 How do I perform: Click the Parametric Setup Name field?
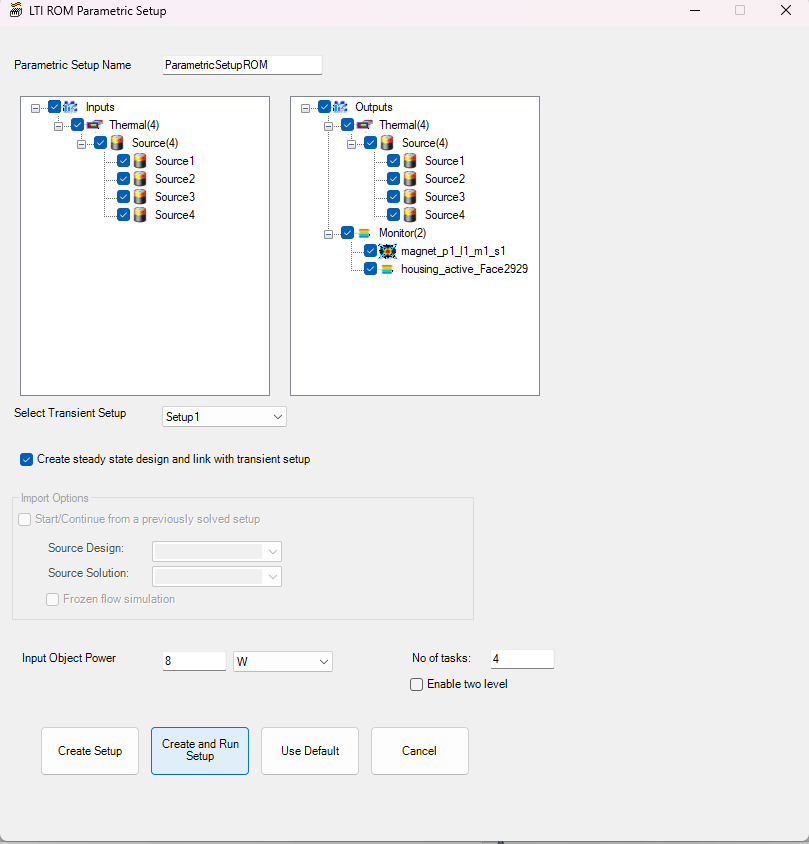[242, 65]
